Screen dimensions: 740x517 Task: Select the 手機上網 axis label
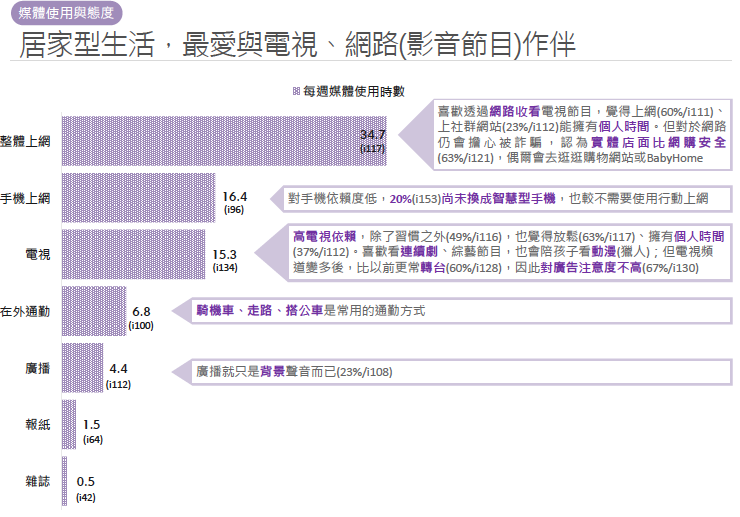[x=25, y=198]
